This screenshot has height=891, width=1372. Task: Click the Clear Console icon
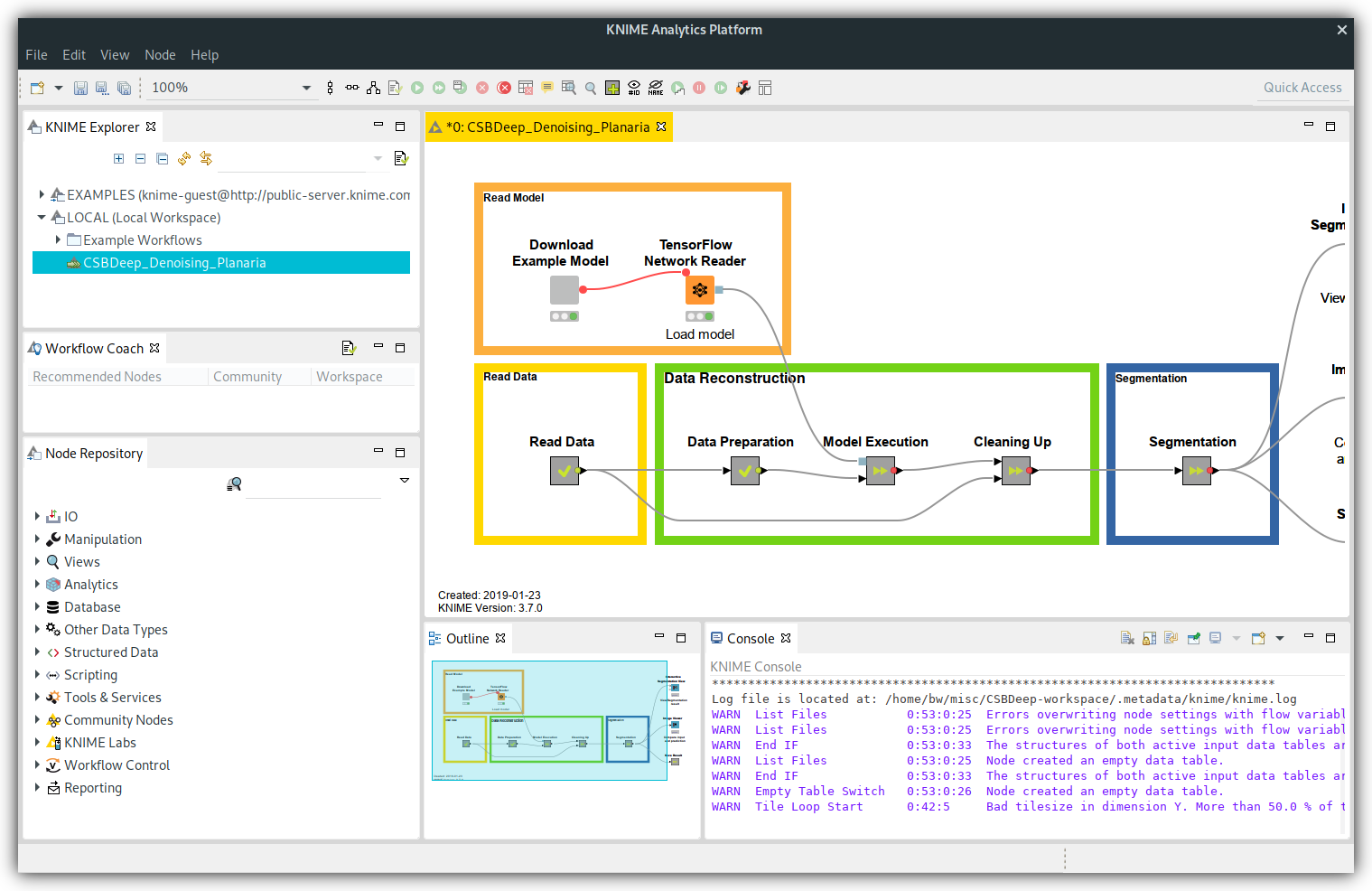(1127, 638)
